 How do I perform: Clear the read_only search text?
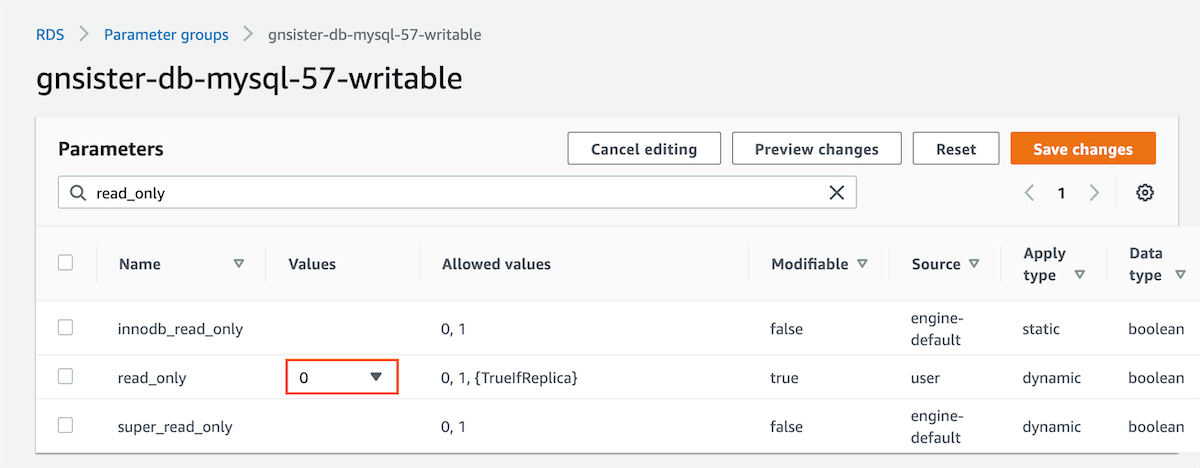coord(837,193)
